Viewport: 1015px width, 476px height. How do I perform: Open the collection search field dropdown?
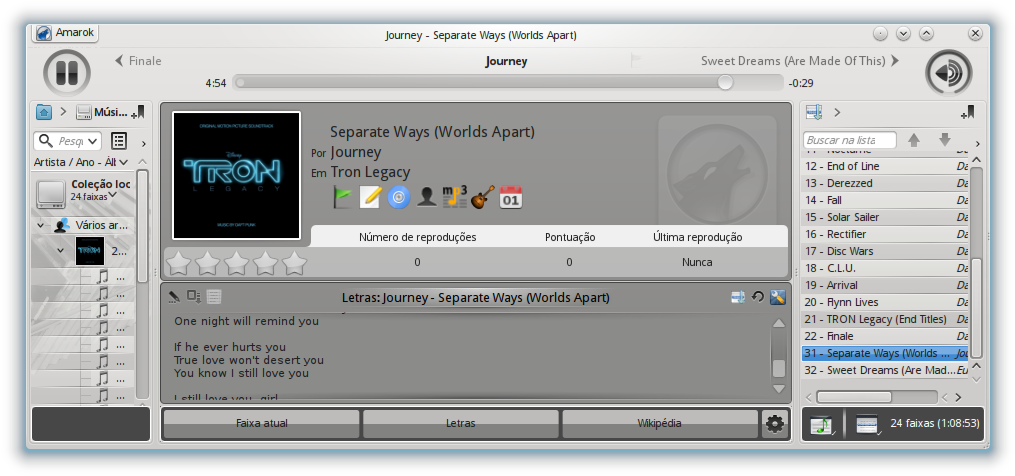tap(93, 141)
